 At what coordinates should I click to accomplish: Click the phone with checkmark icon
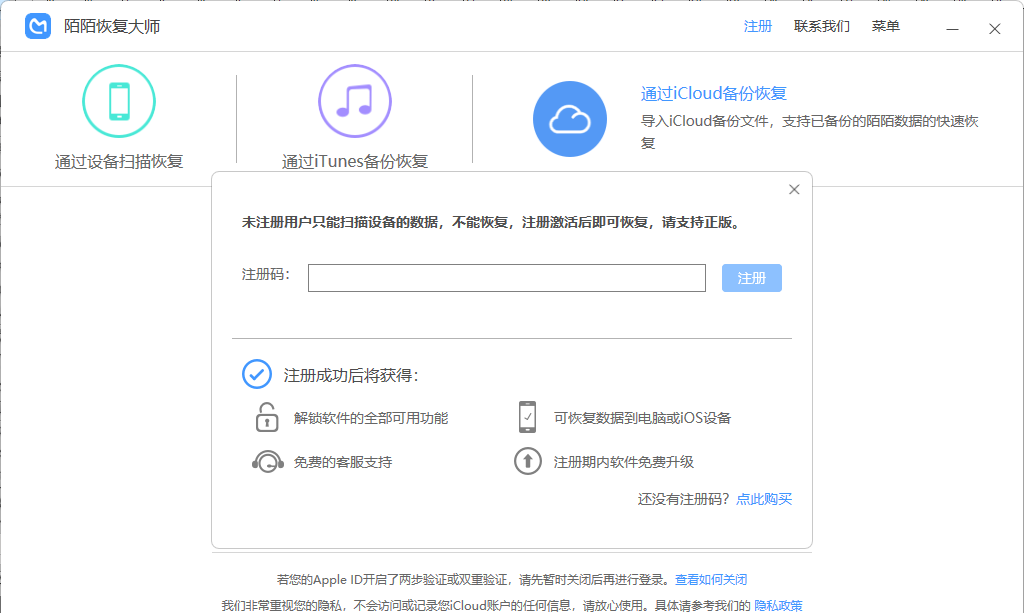pyautogui.click(x=527, y=417)
